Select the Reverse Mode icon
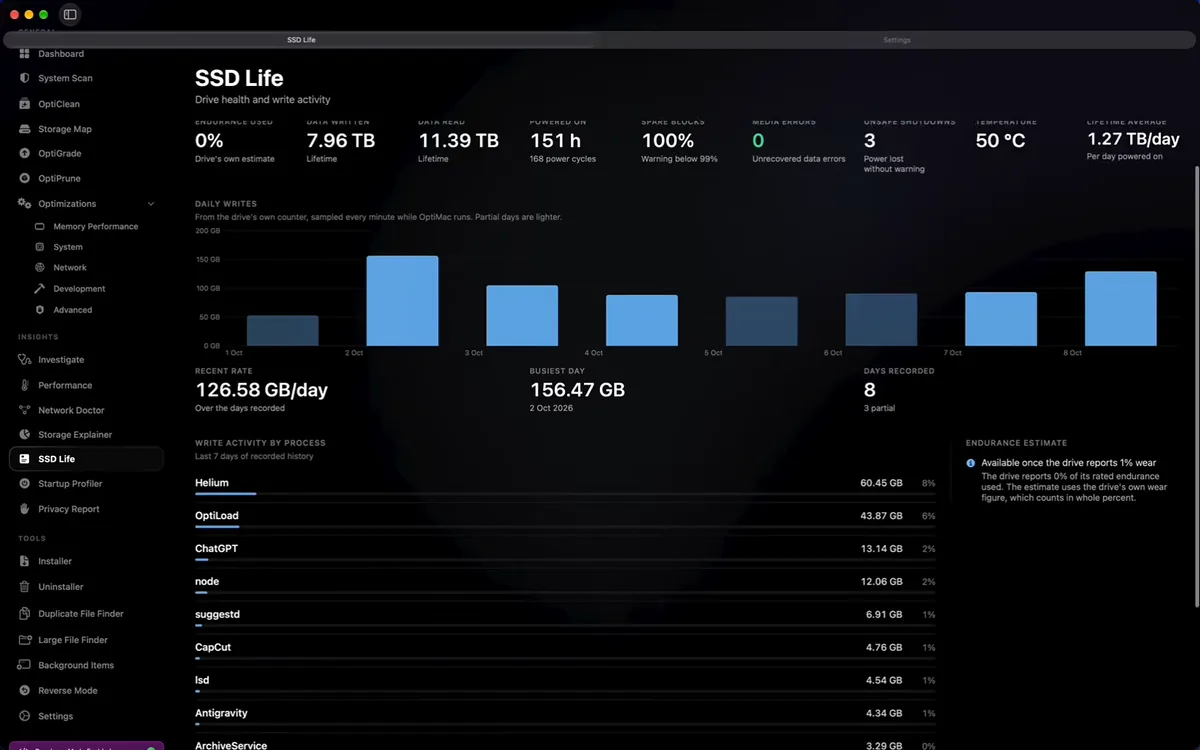 tap(25, 691)
